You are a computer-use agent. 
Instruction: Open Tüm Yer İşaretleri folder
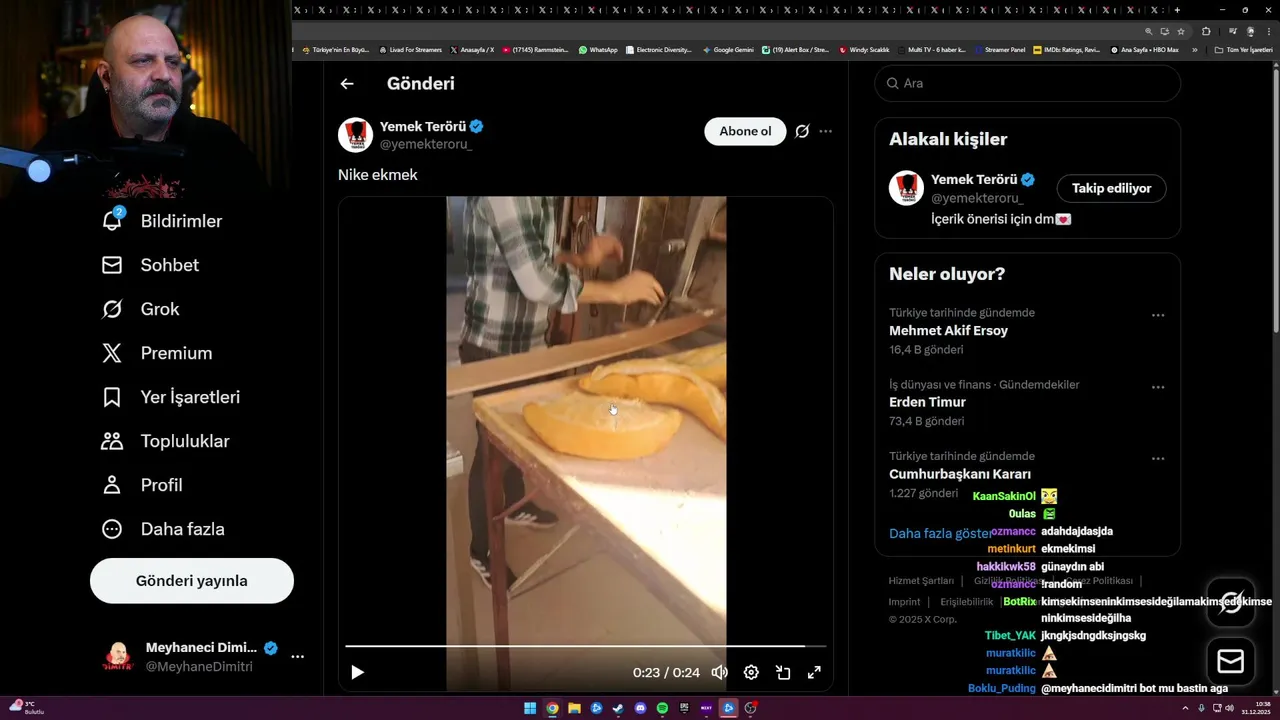pos(1244,49)
